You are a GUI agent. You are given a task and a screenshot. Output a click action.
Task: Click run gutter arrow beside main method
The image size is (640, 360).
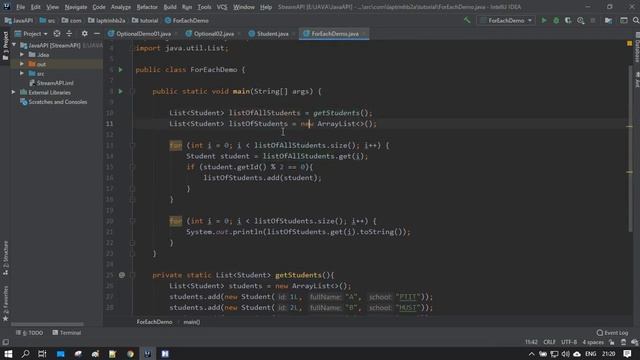120,91
